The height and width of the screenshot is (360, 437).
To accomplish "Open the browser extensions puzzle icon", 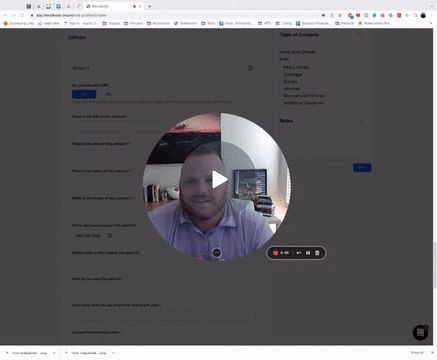I will coord(407,15).
